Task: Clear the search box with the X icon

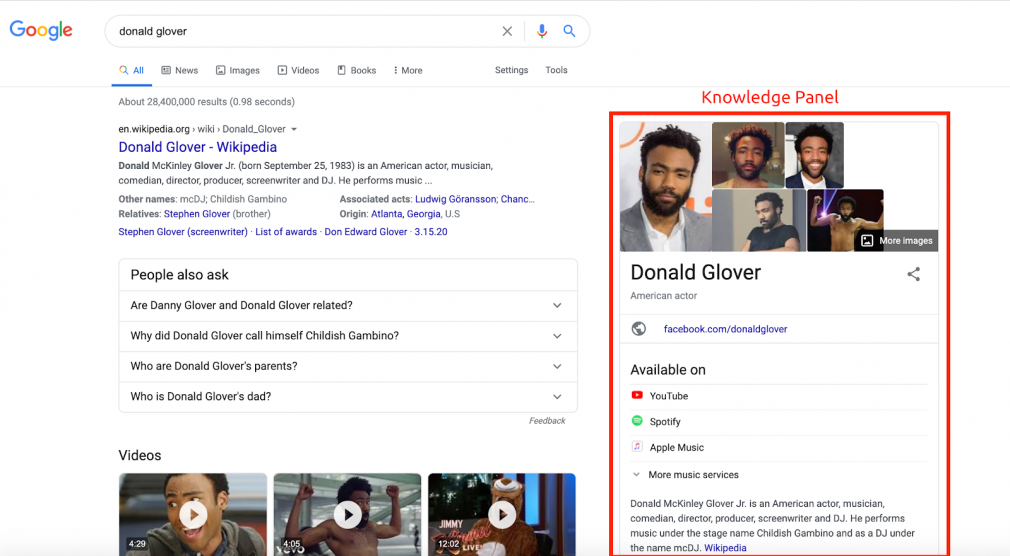Action: [x=508, y=31]
